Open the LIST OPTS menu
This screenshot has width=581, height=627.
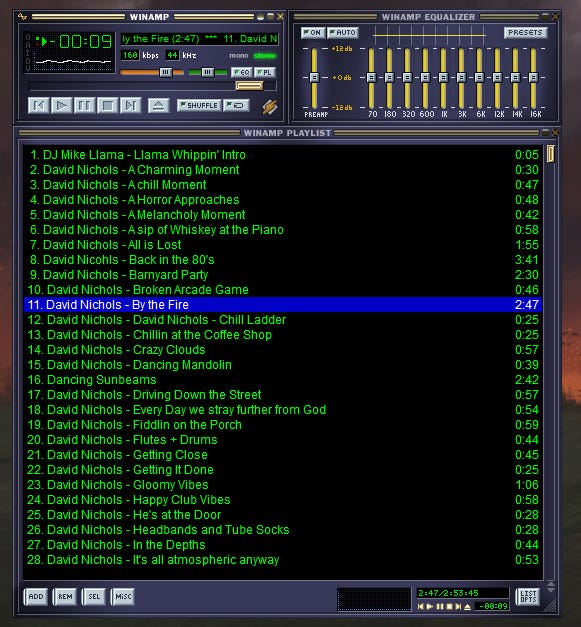(528, 597)
